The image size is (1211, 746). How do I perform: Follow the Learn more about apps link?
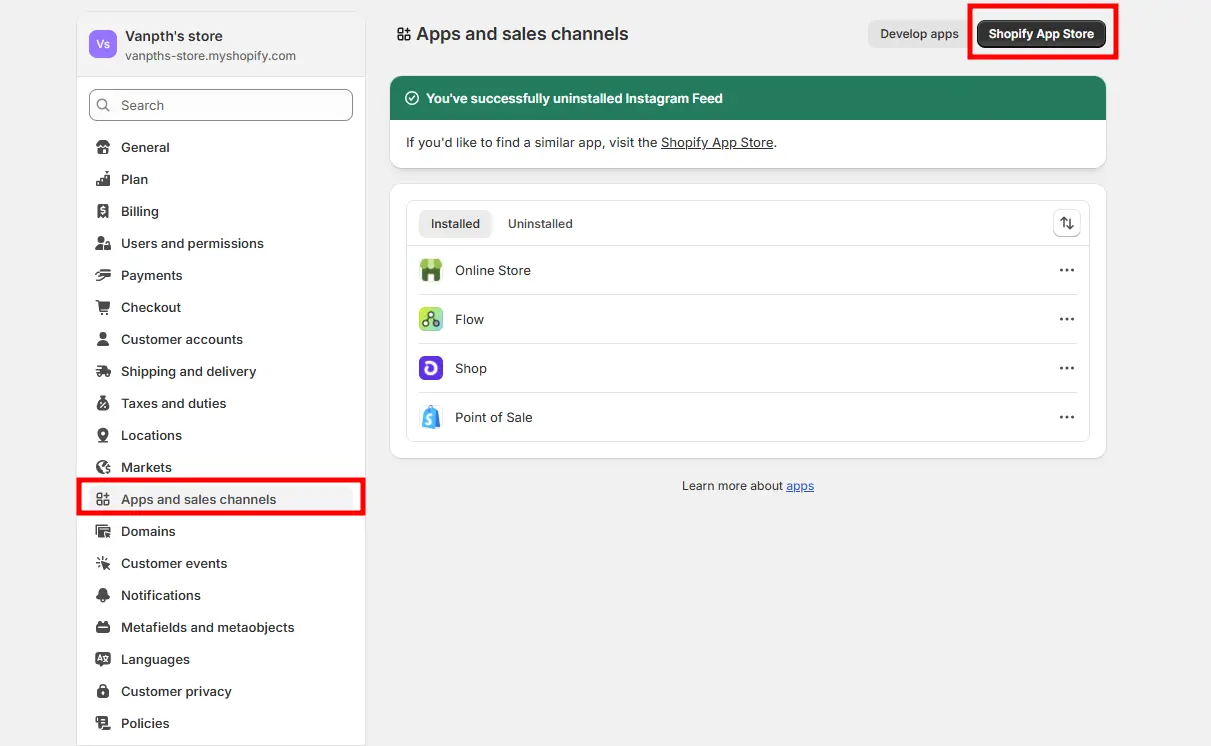pos(800,486)
